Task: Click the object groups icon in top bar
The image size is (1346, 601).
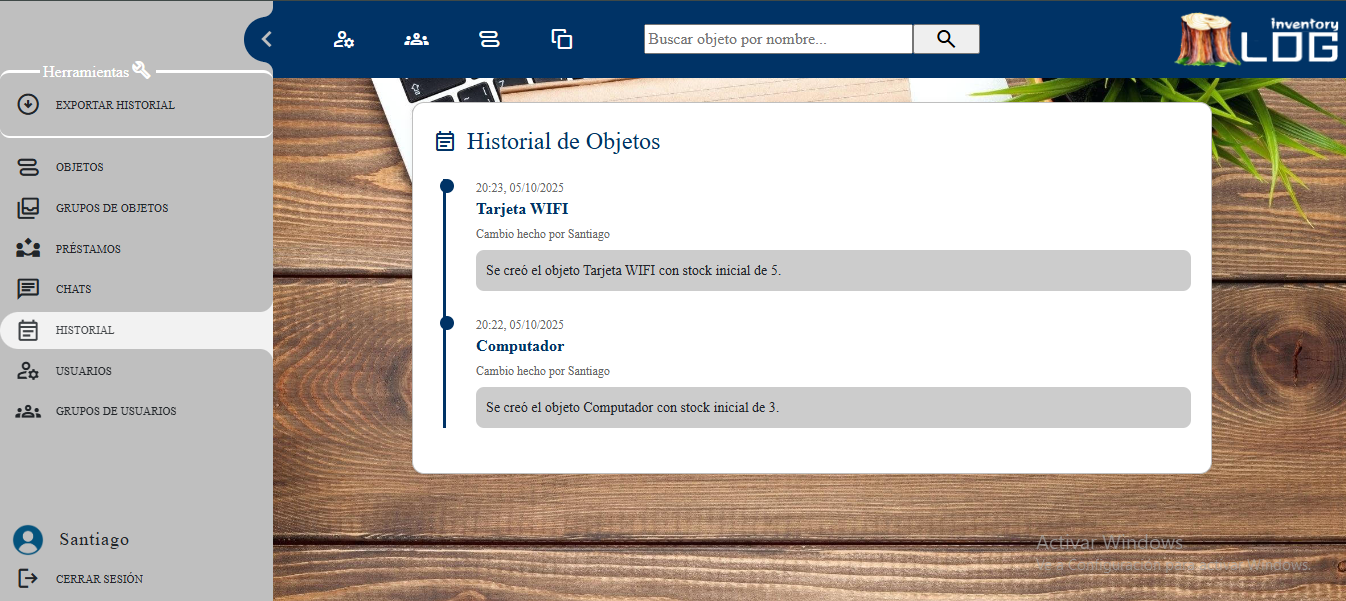Action: pyautogui.click(x=562, y=39)
